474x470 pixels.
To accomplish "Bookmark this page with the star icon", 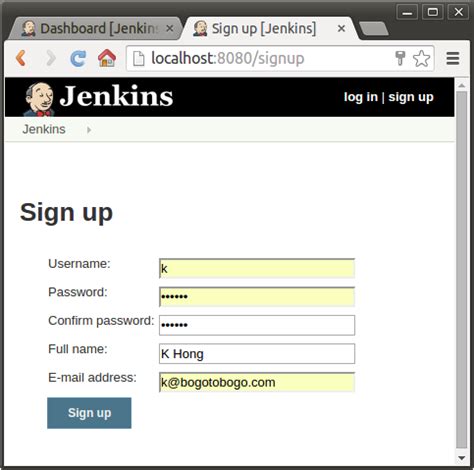I will point(422,59).
